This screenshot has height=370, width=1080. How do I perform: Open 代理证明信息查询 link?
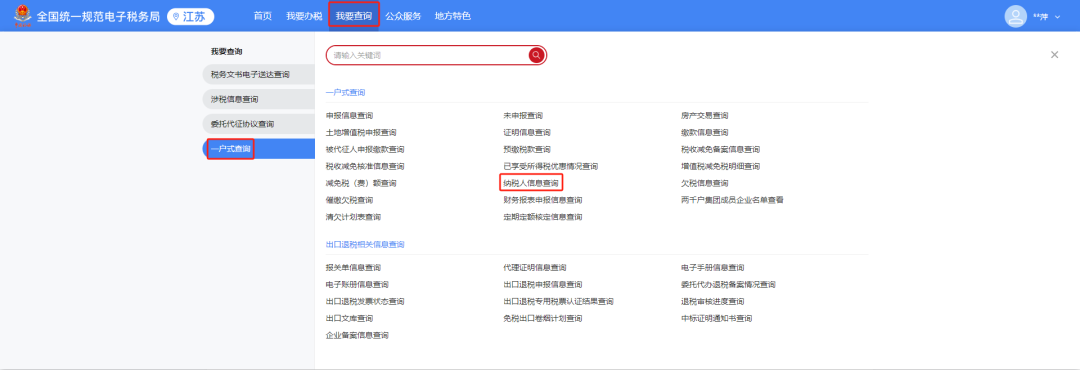pos(535,267)
